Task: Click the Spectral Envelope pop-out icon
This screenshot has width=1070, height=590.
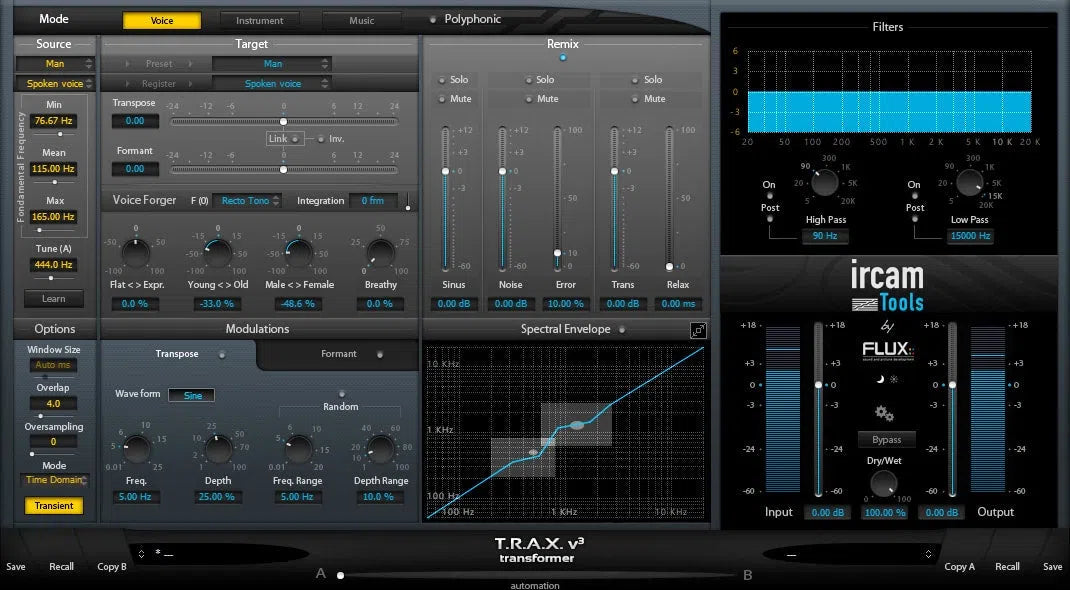Action: click(x=698, y=329)
